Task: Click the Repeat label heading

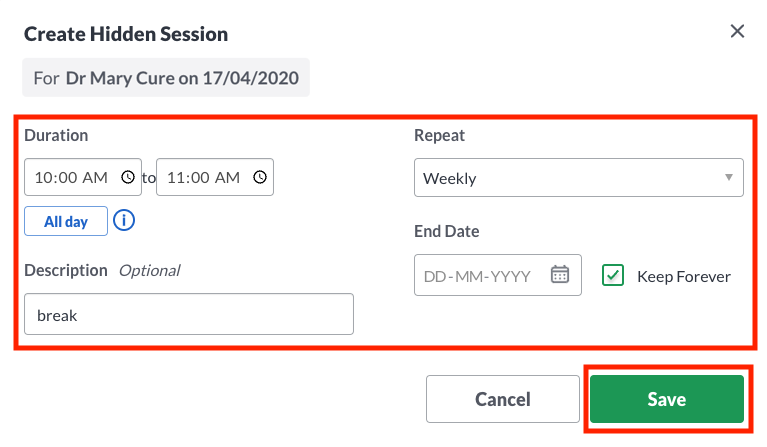Action: [x=439, y=135]
